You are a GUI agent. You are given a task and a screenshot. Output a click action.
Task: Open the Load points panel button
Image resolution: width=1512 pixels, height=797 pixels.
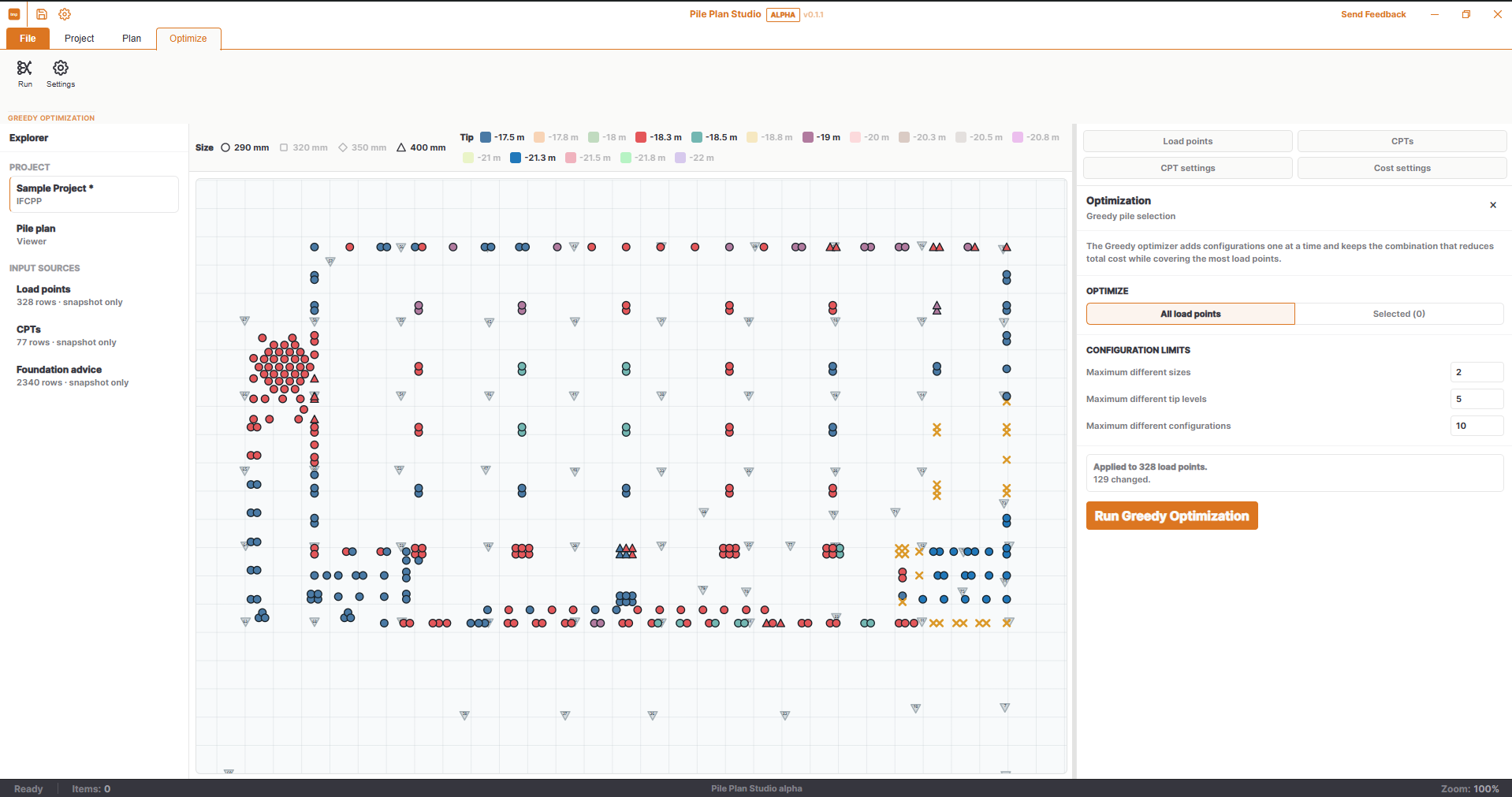tap(1187, 141)
